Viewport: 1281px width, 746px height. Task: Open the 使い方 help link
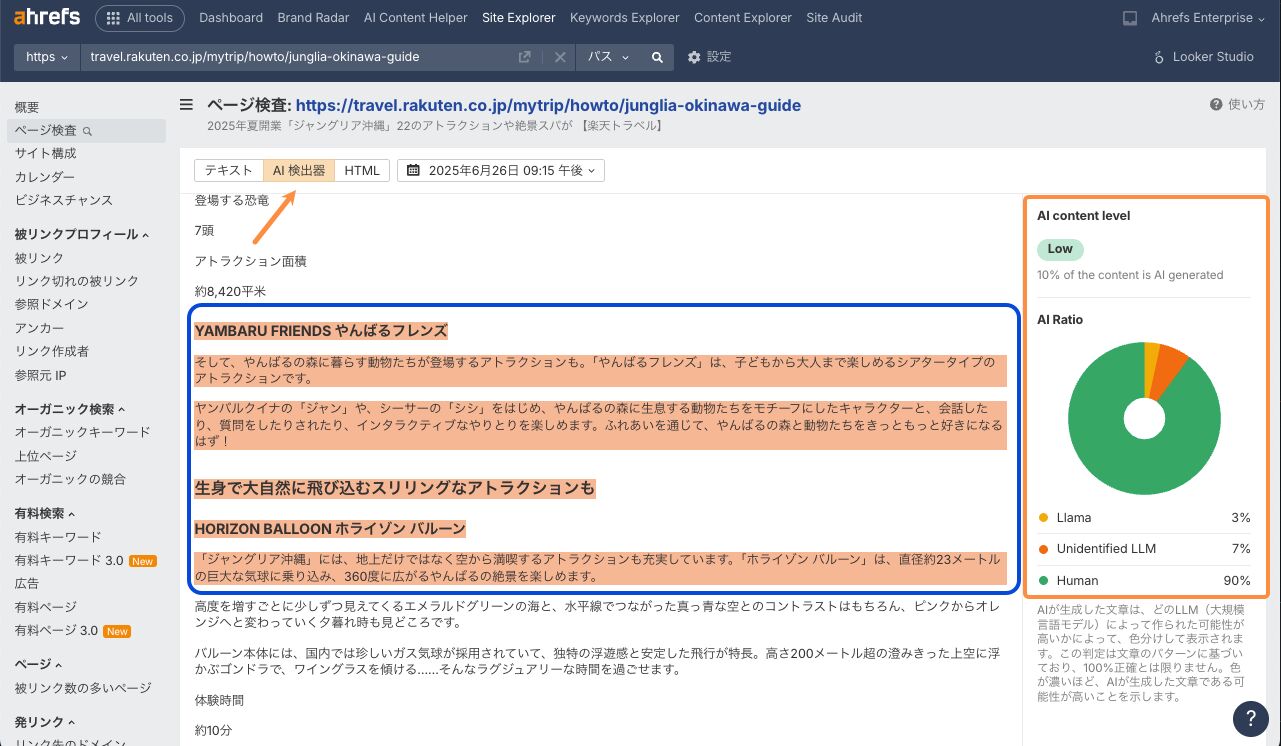point(1237,104)
